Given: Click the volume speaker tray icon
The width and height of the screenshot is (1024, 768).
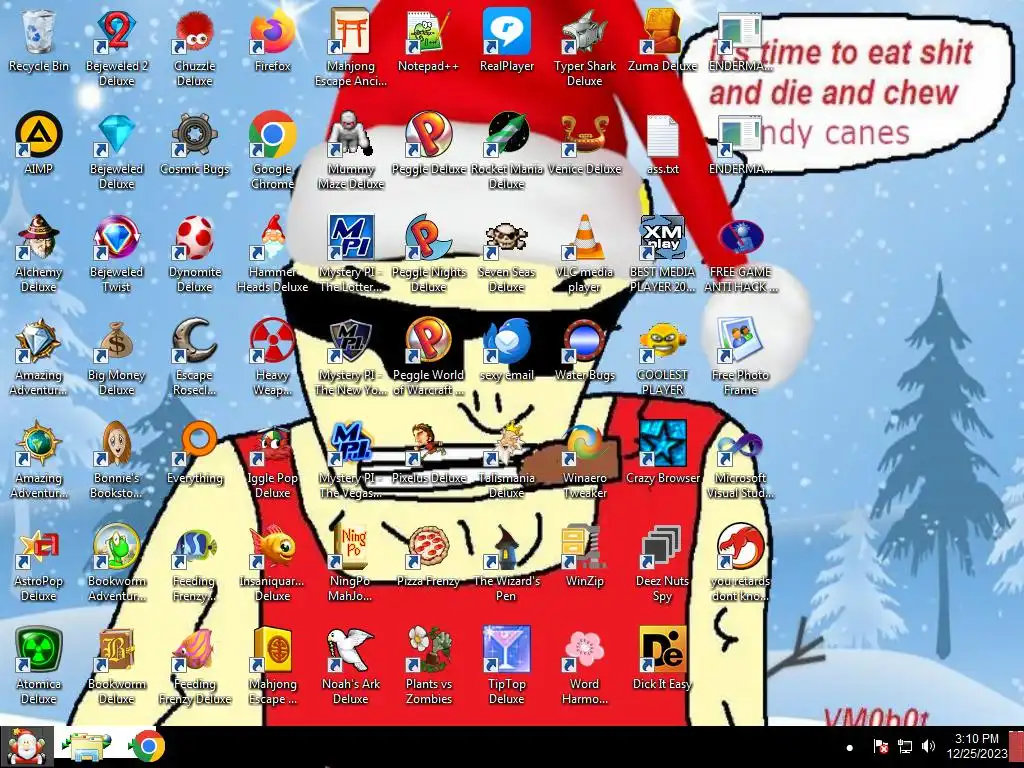Looking at the screenshot, I should coord(927,746).
